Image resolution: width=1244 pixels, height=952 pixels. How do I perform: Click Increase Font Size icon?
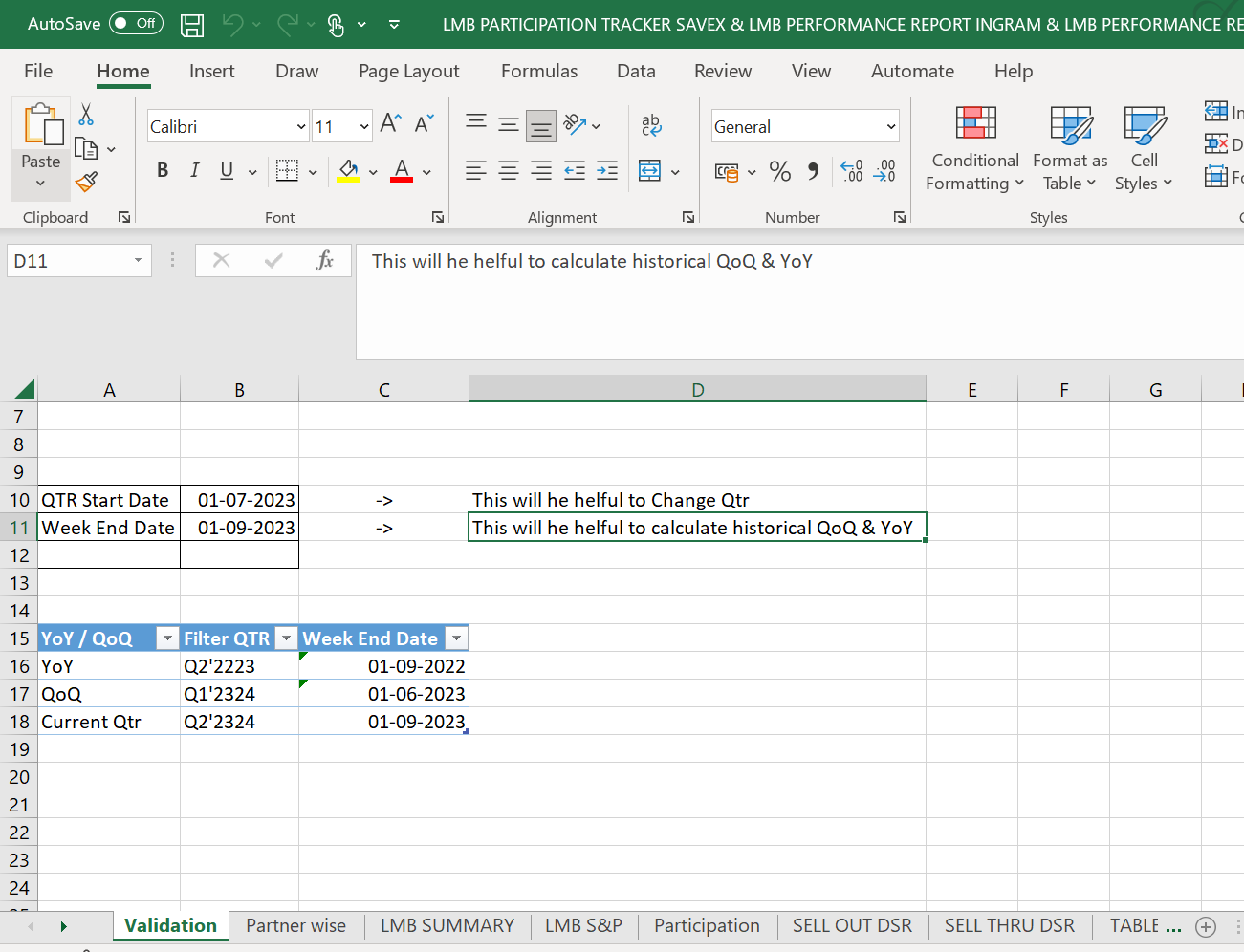click(x=390, y=124)
